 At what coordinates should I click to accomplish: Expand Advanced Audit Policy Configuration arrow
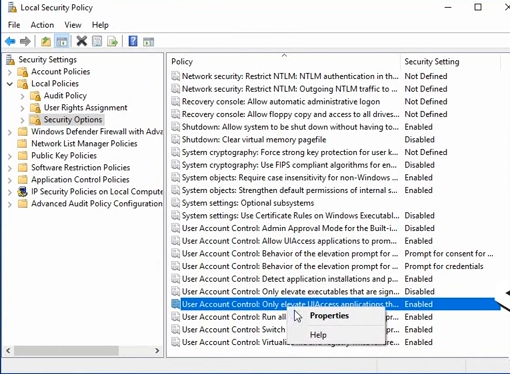(x=10, y=204)
